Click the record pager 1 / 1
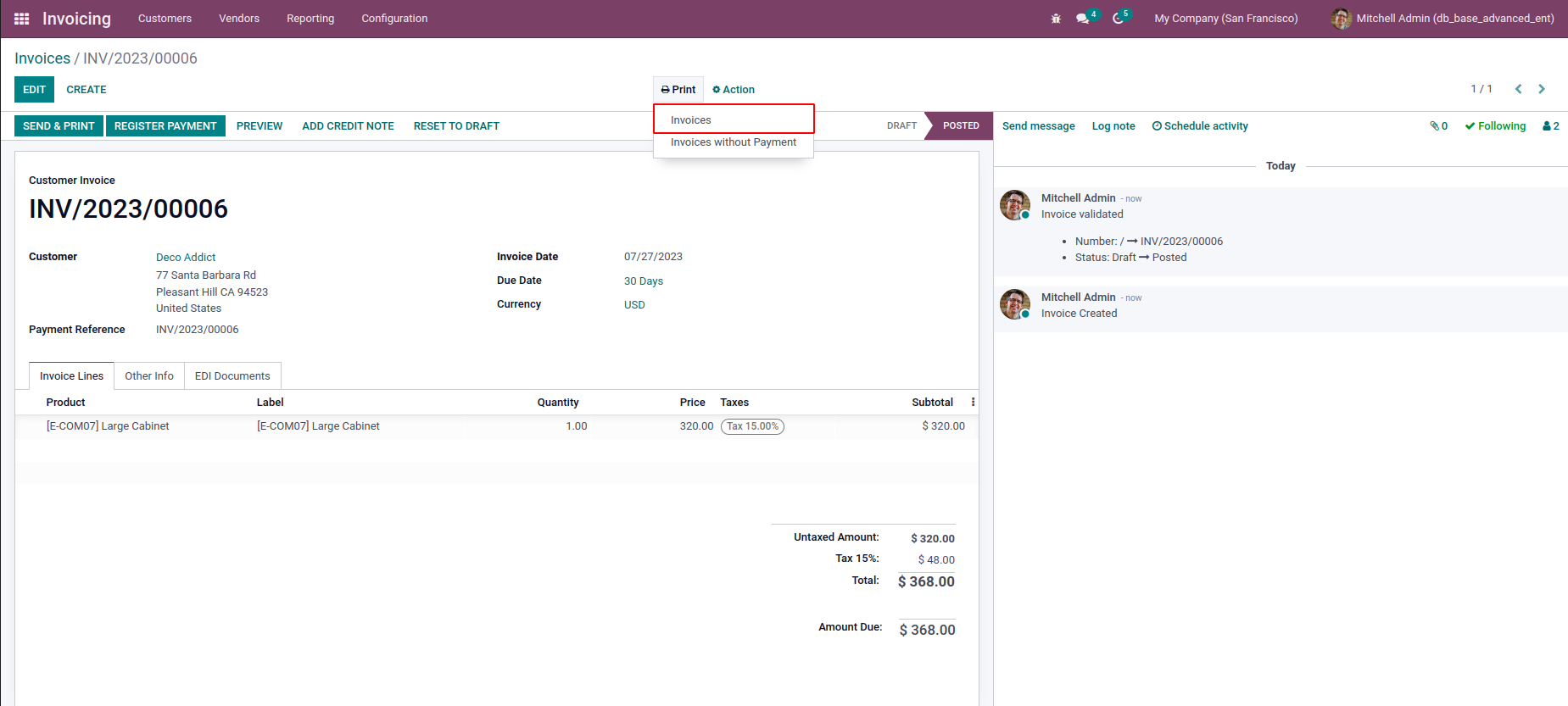The image size is (1568, 706). point(1482,89)
